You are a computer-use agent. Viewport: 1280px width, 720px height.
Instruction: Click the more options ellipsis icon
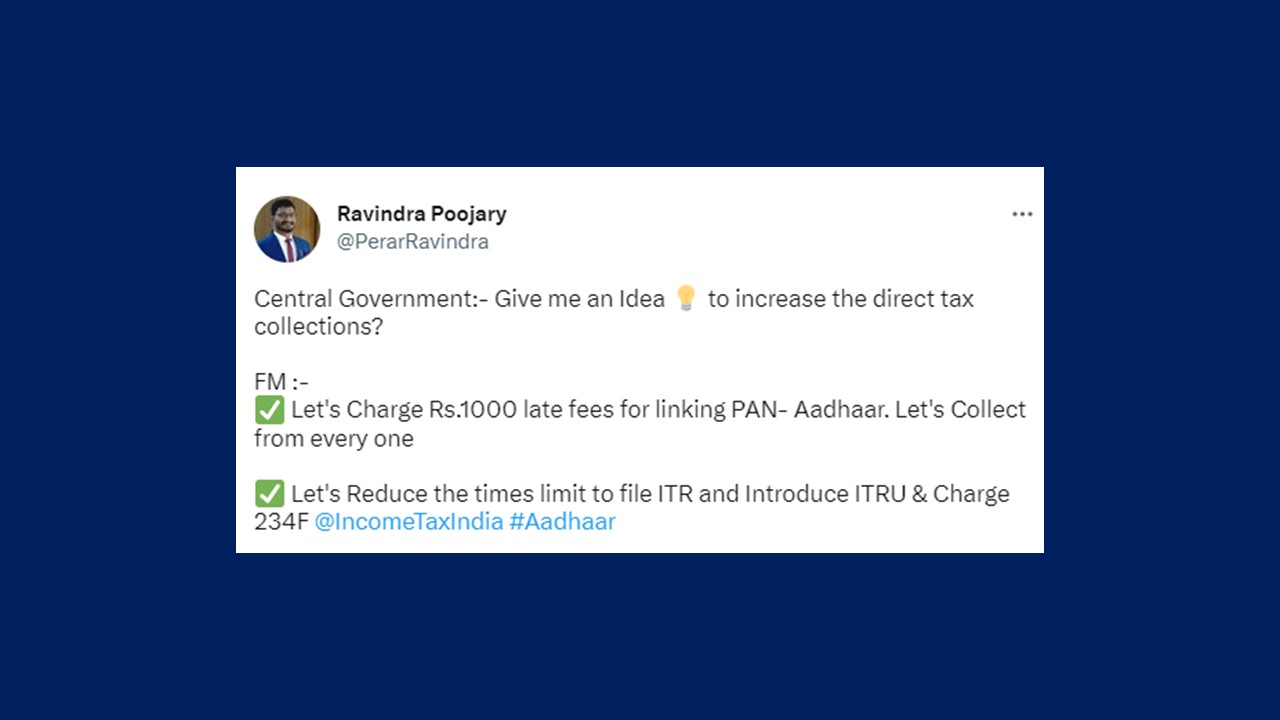pos(1021,214)
